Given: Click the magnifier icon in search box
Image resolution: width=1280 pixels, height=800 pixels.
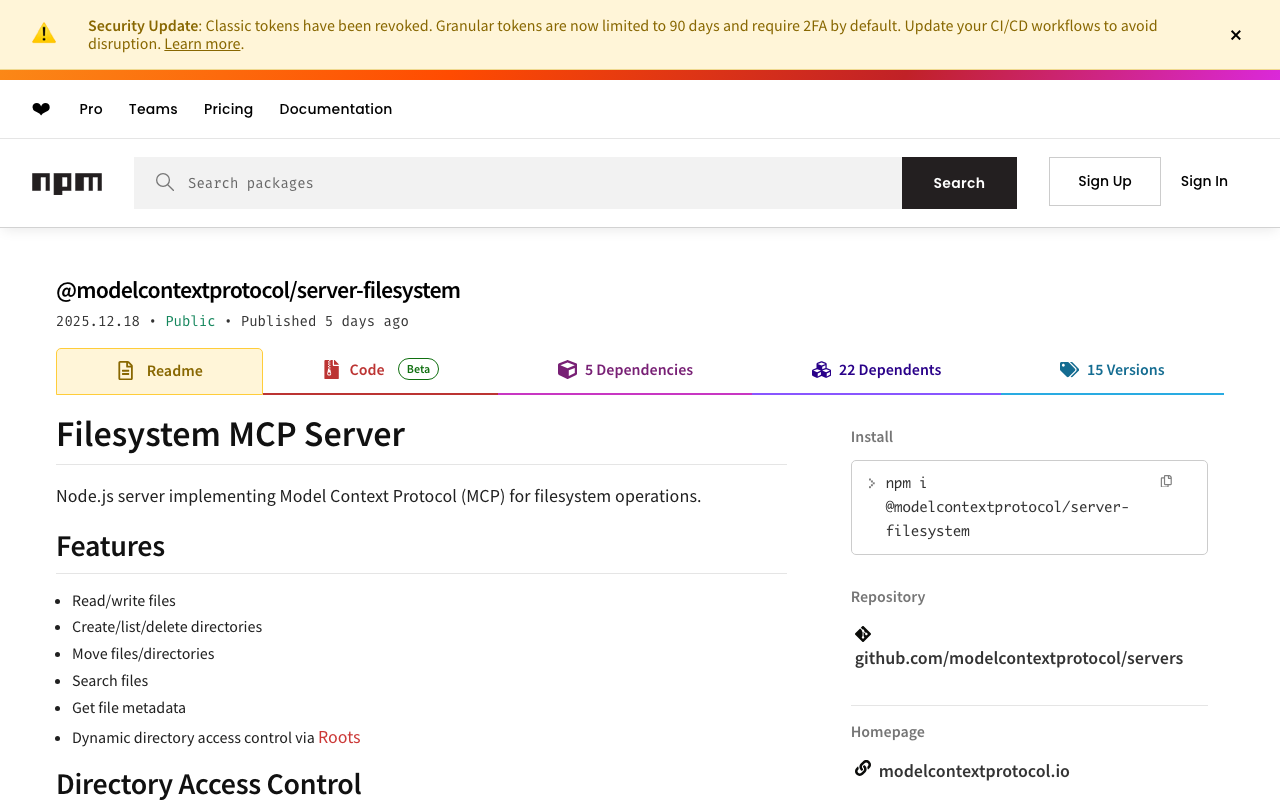Looking at the screenshot, I should [165, 182].
